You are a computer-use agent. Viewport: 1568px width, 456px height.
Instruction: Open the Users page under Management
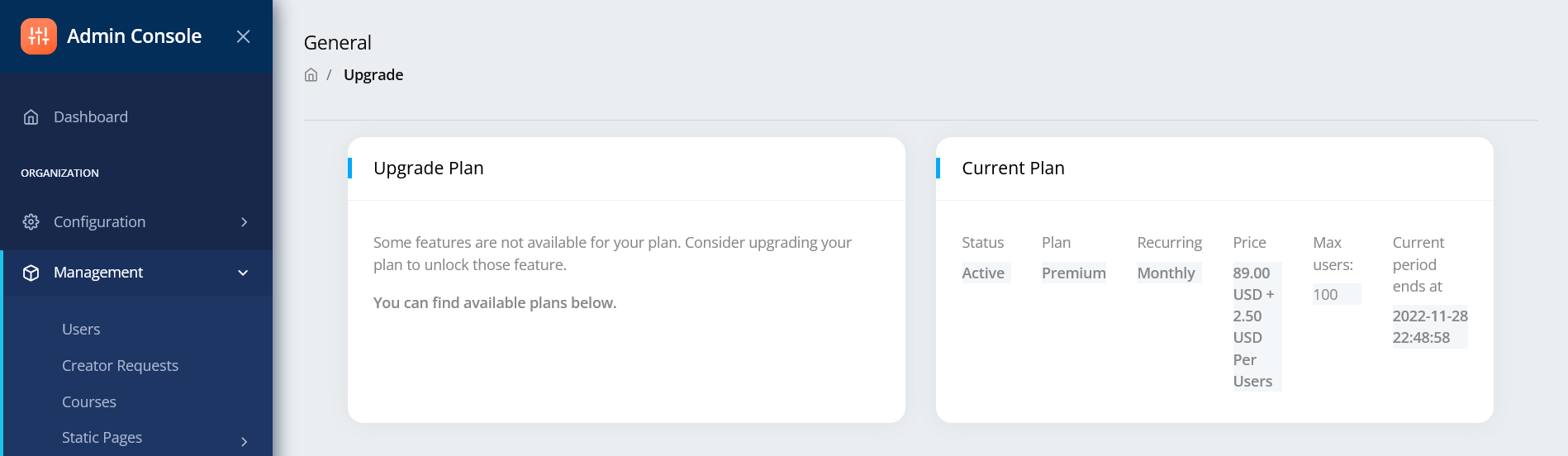point(81,330)
